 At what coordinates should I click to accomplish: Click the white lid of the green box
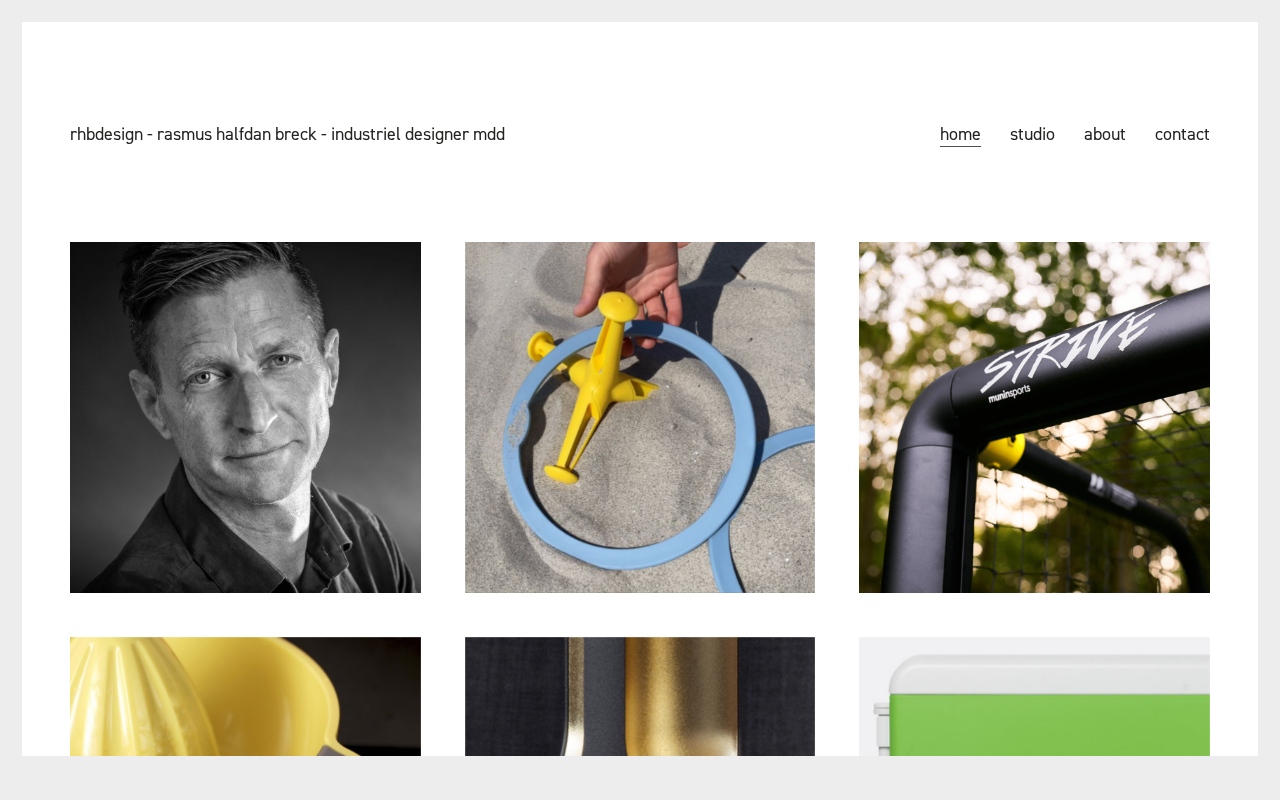1050,675
